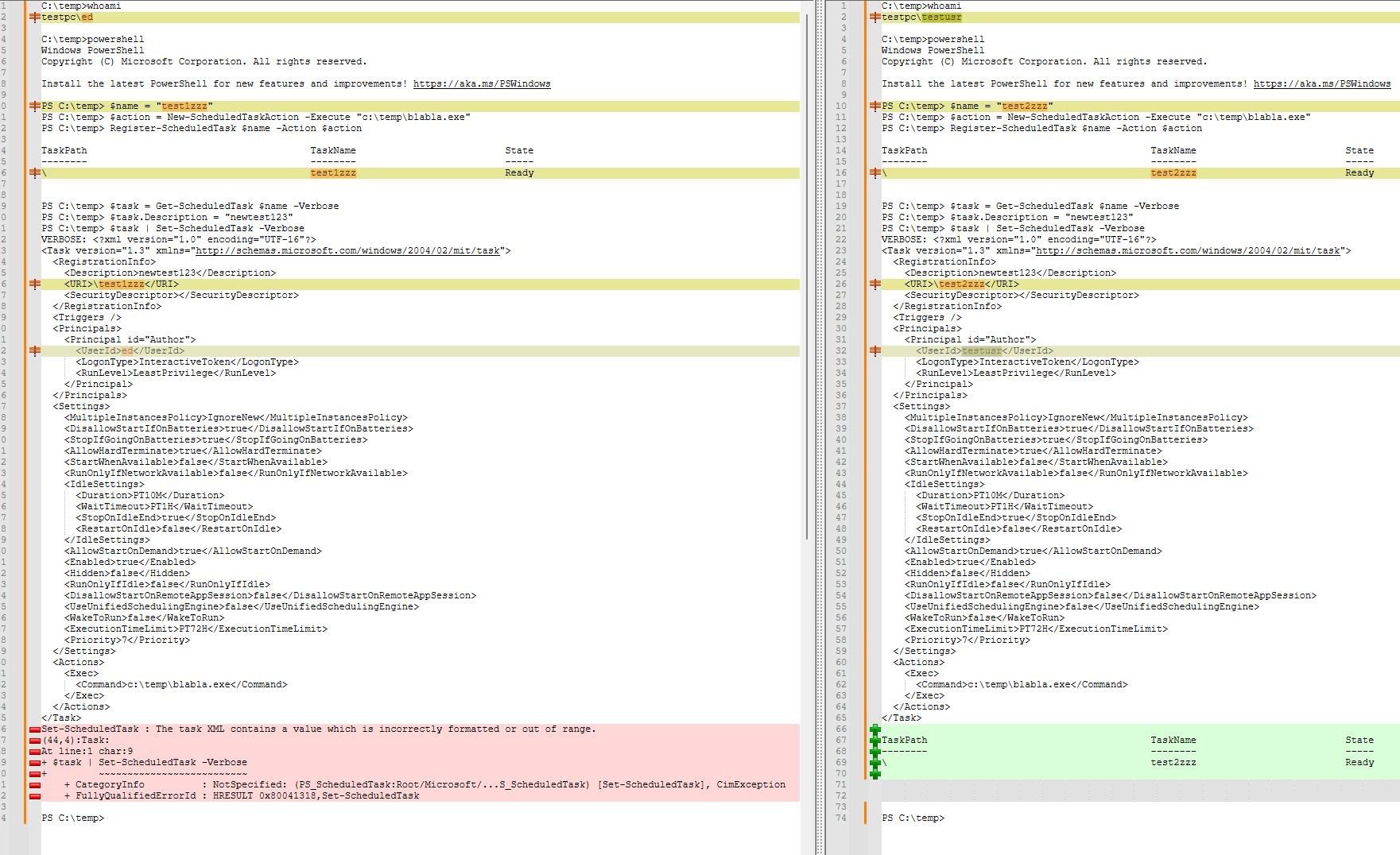The height and width of the screenshot is (855, 1400).
Task: Click the green added marker on right line 70
Action: tap(875, 773)
